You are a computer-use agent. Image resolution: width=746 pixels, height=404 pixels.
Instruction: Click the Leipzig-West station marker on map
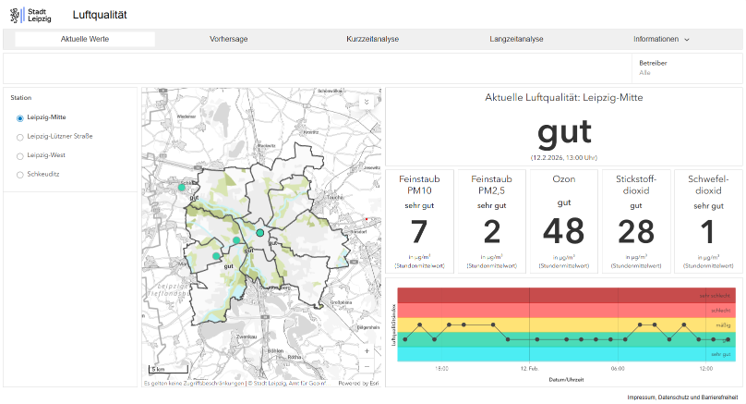click(216, 256)
